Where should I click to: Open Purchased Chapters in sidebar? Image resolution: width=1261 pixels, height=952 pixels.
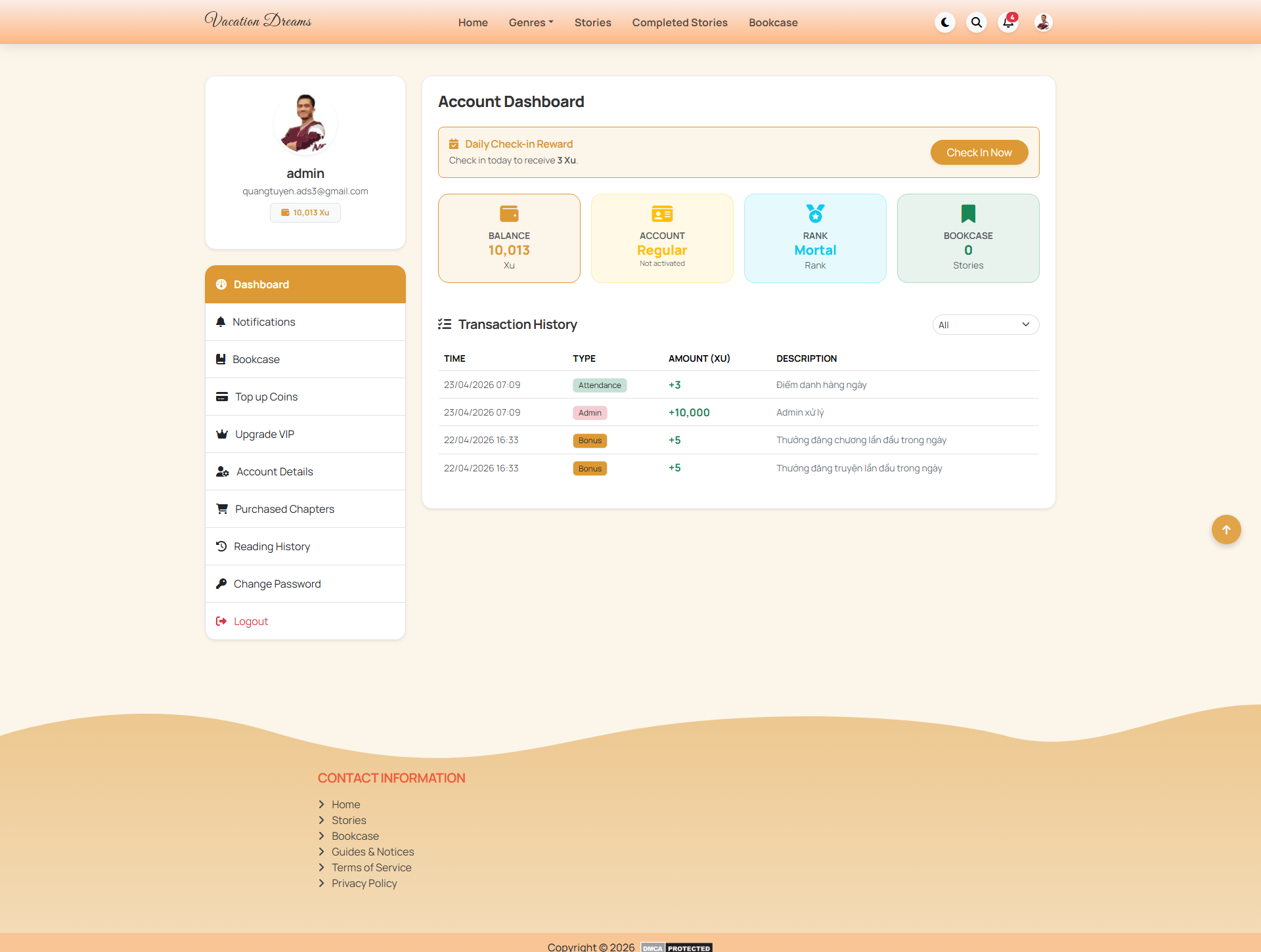pos(305,509)
